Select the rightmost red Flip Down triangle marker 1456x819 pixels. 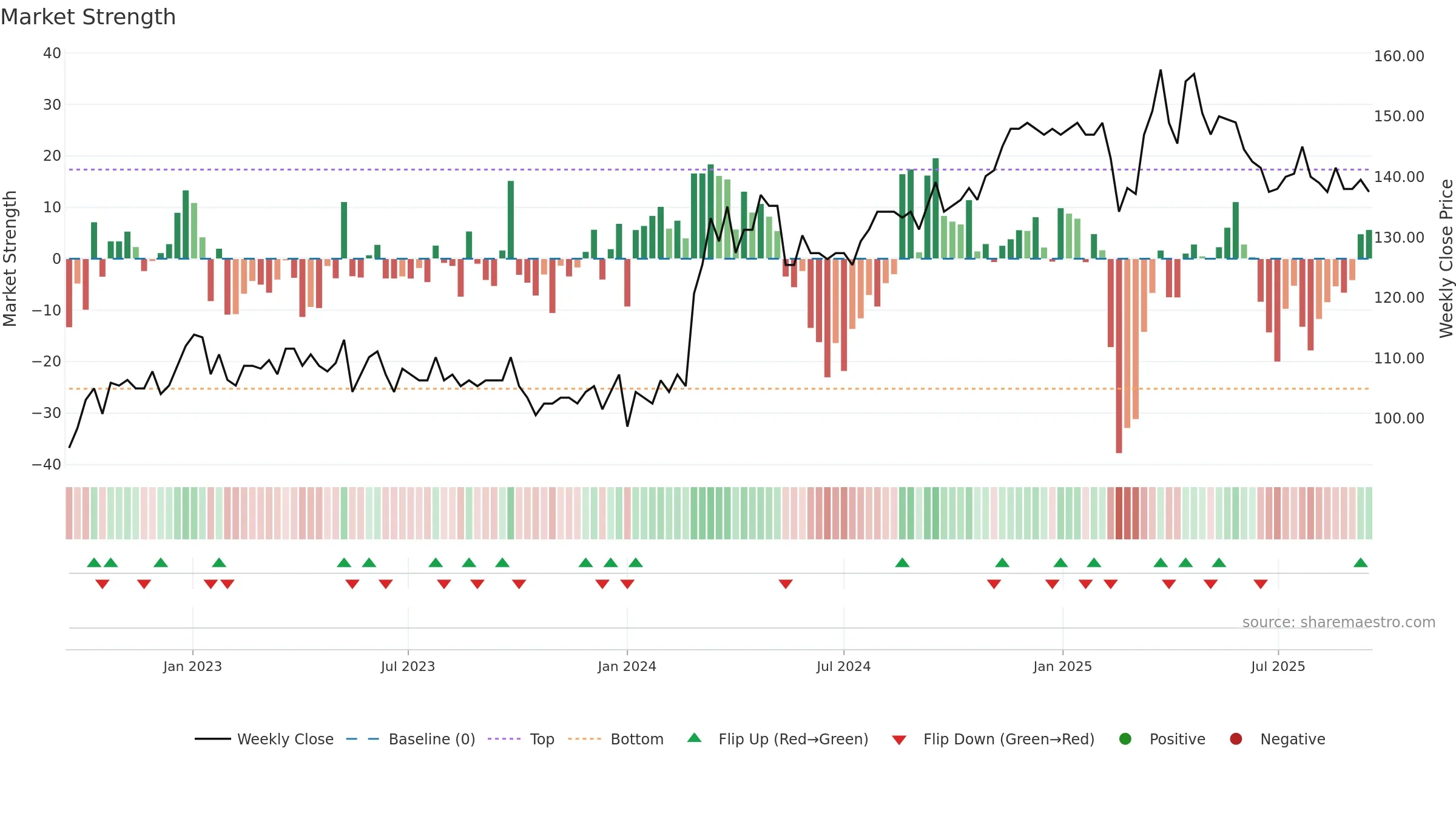(x=1261, y=584)
